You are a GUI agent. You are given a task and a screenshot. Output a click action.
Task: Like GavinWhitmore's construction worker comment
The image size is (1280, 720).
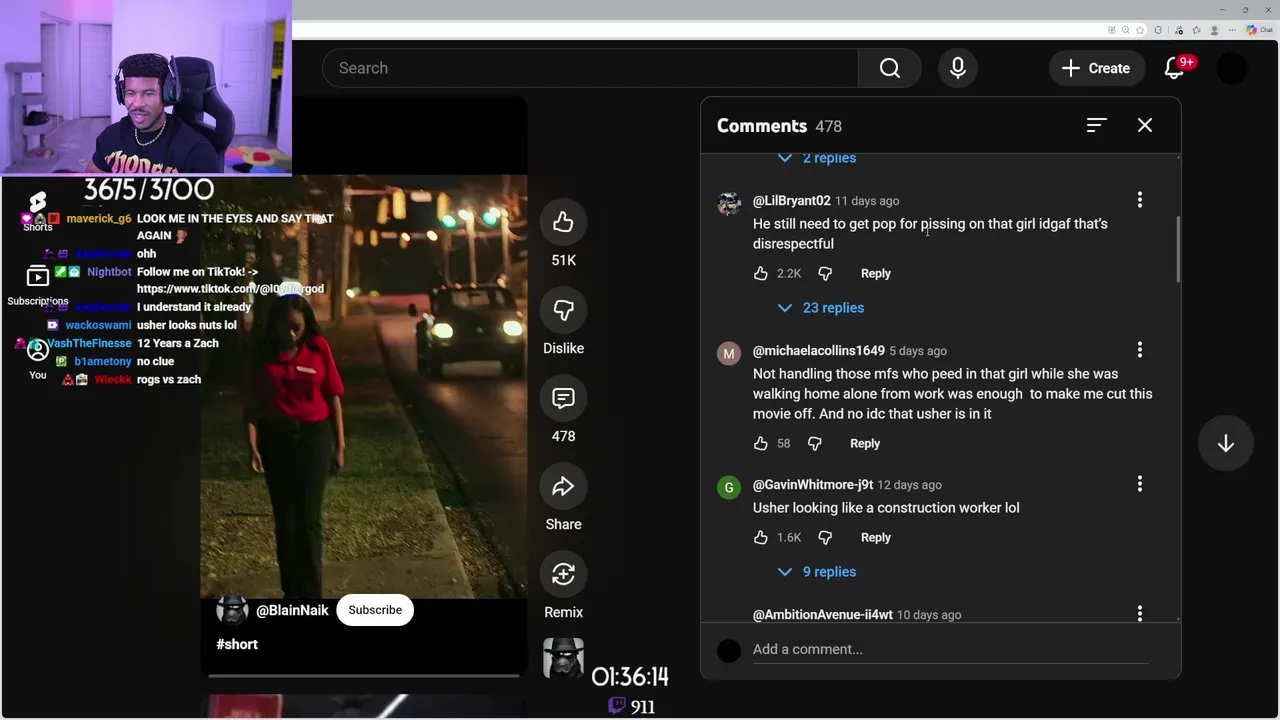point(761,537)
